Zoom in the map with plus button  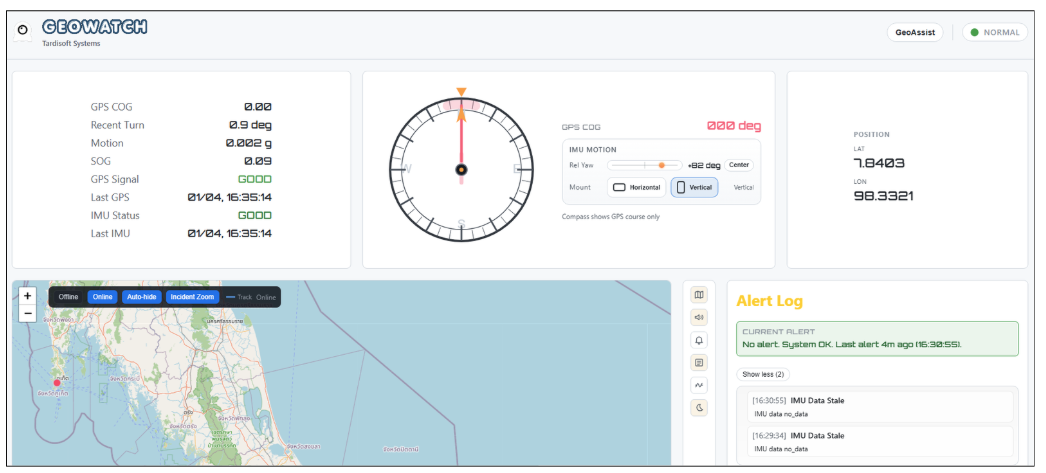[27, 296]
